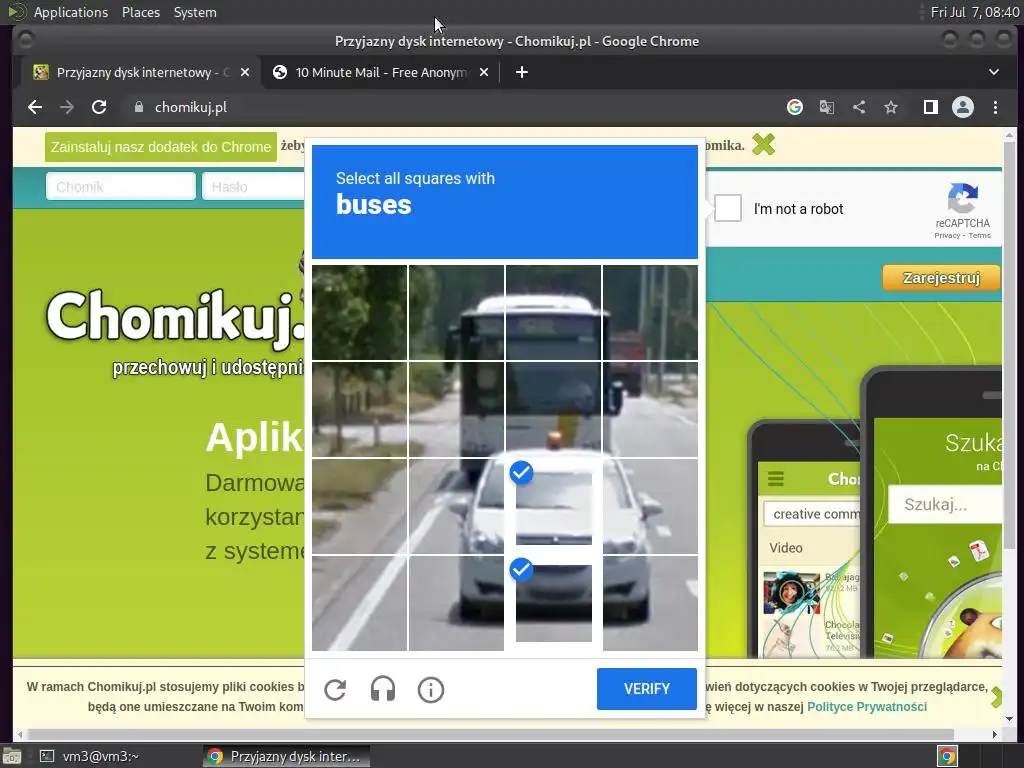This screenshot has width=1024, height=768.
Task: Open captcha help info icon
Action: [431, 690]
